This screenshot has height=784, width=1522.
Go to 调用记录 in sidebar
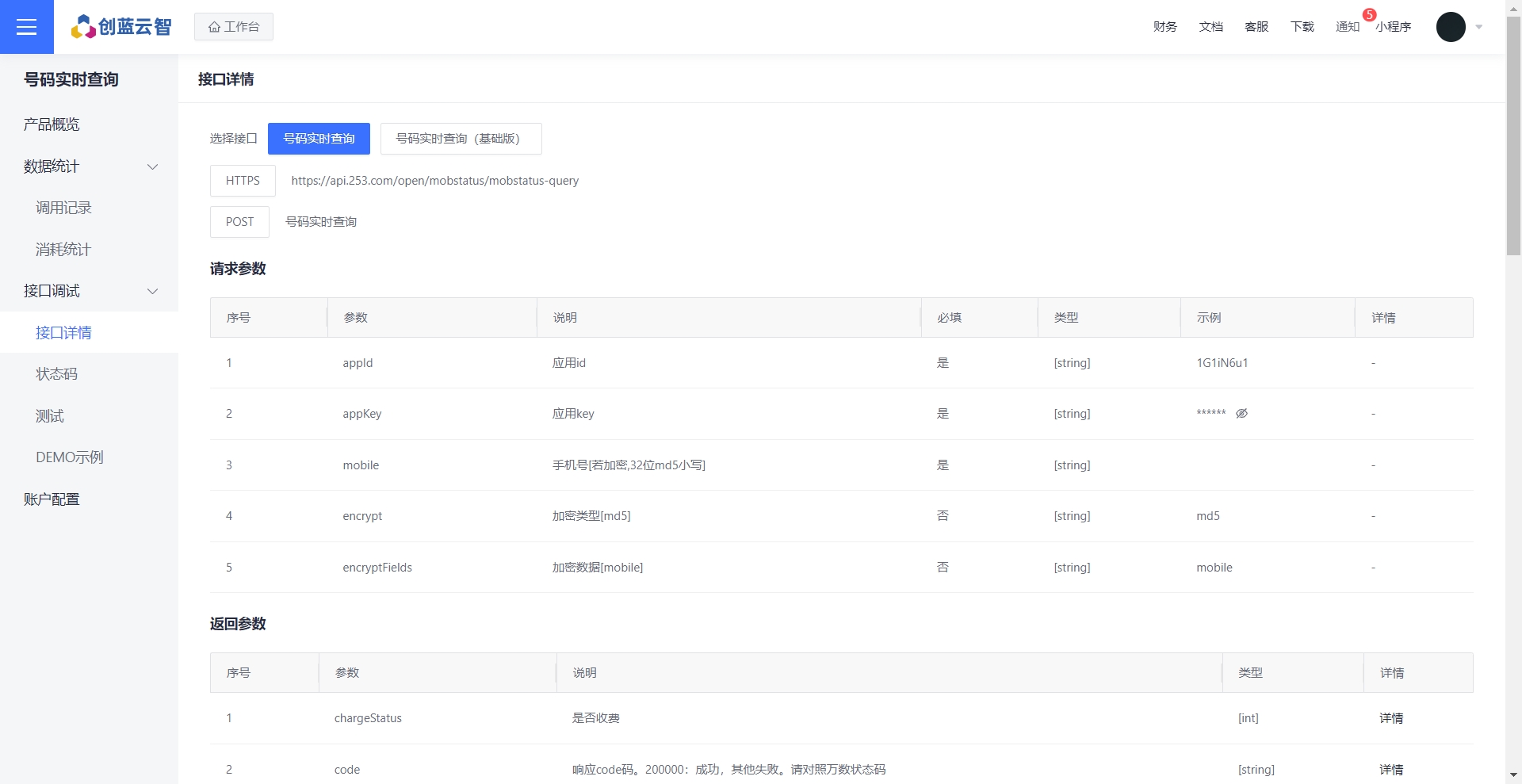coord(63,208)
